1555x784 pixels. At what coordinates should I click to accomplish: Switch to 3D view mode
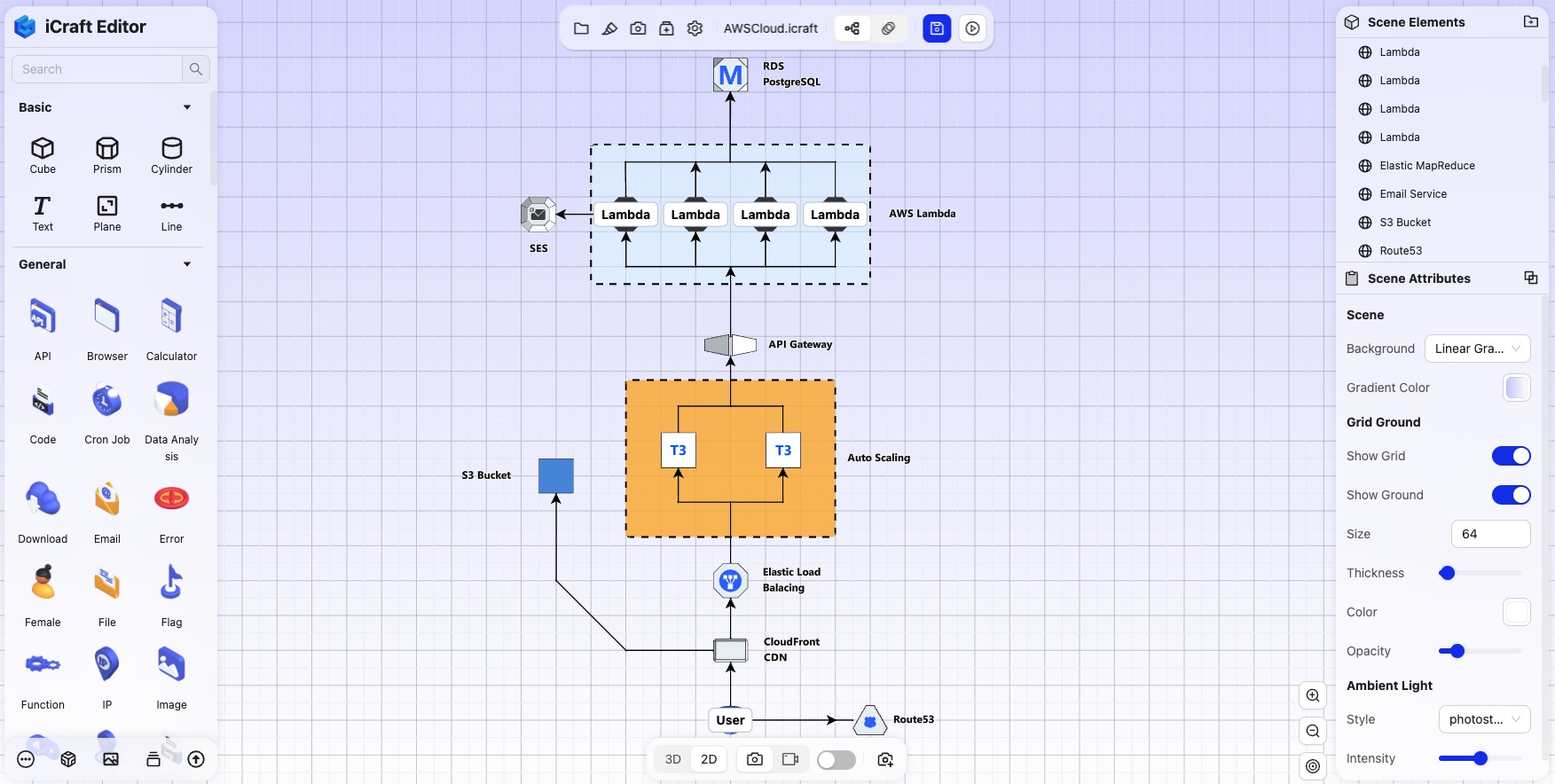coord(673,759)
